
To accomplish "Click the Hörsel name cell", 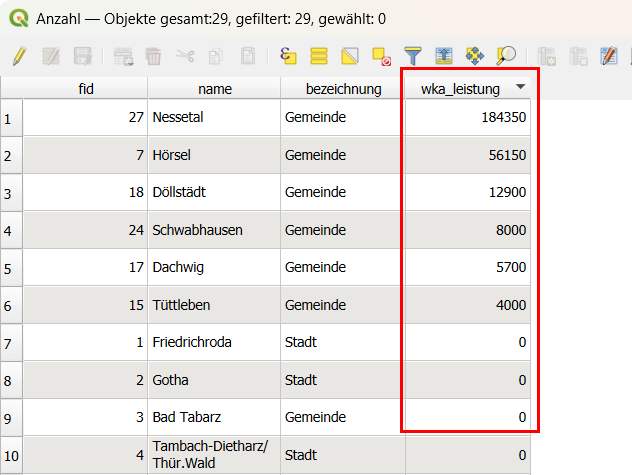I will pos(214,155).
